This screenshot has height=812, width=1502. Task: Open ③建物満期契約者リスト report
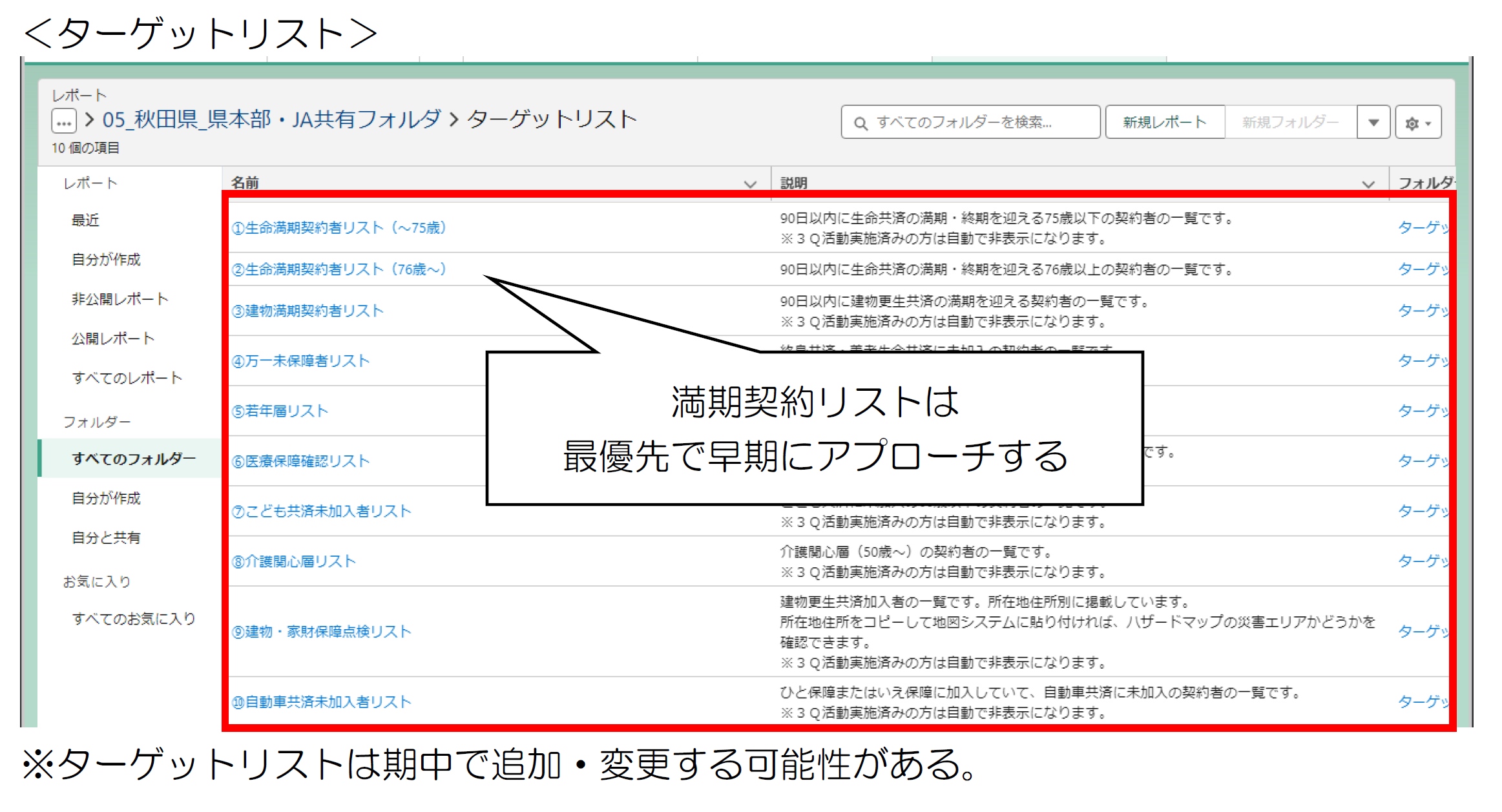(x=308, y=311)
